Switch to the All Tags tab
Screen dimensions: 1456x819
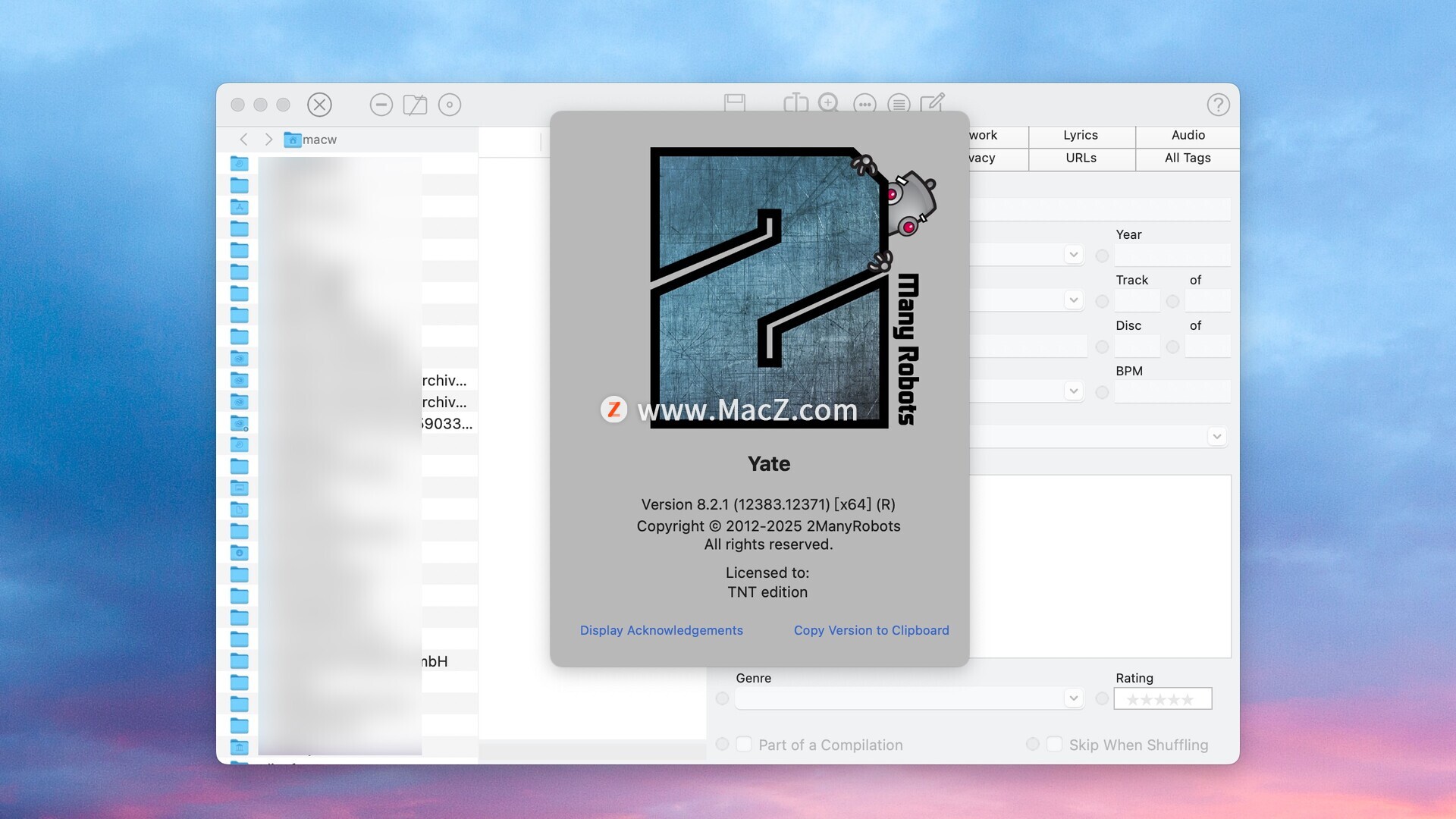click(1188, 158)
